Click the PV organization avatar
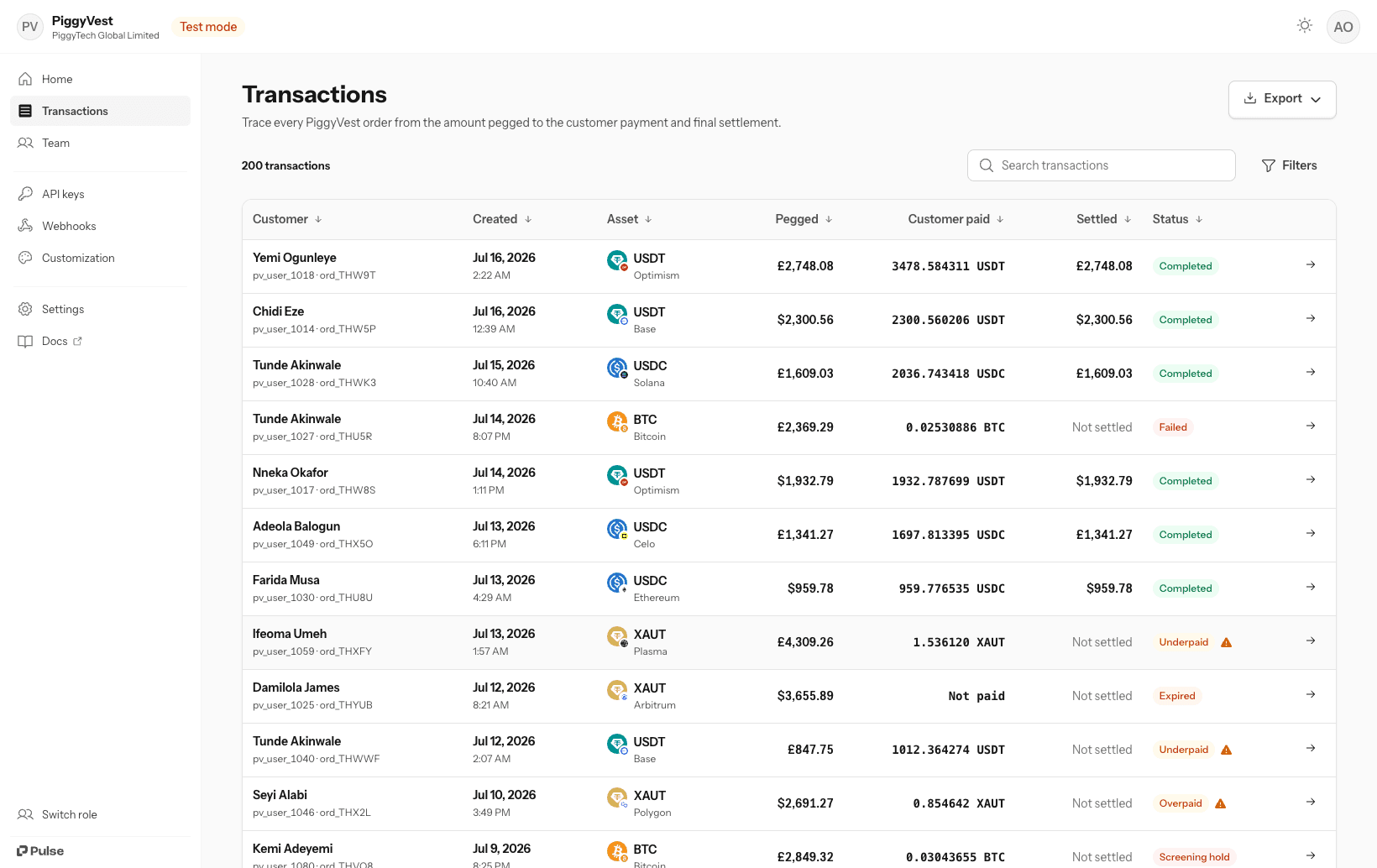Screen dimensions: 1377x868 [30, 27]
